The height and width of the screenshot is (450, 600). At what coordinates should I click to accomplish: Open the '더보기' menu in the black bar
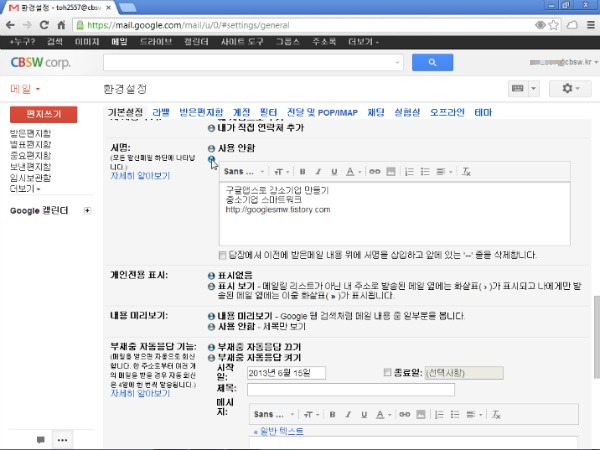coord(364,42)
